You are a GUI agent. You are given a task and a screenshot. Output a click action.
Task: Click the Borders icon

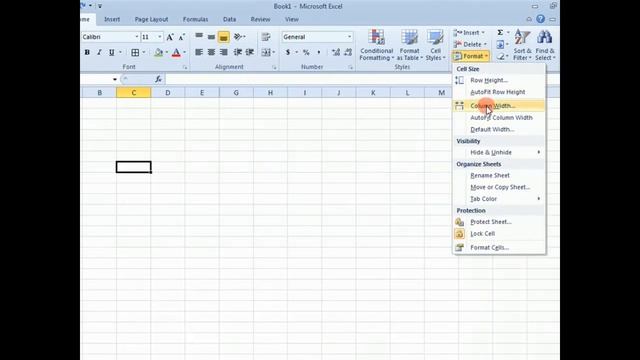(135, 52)
